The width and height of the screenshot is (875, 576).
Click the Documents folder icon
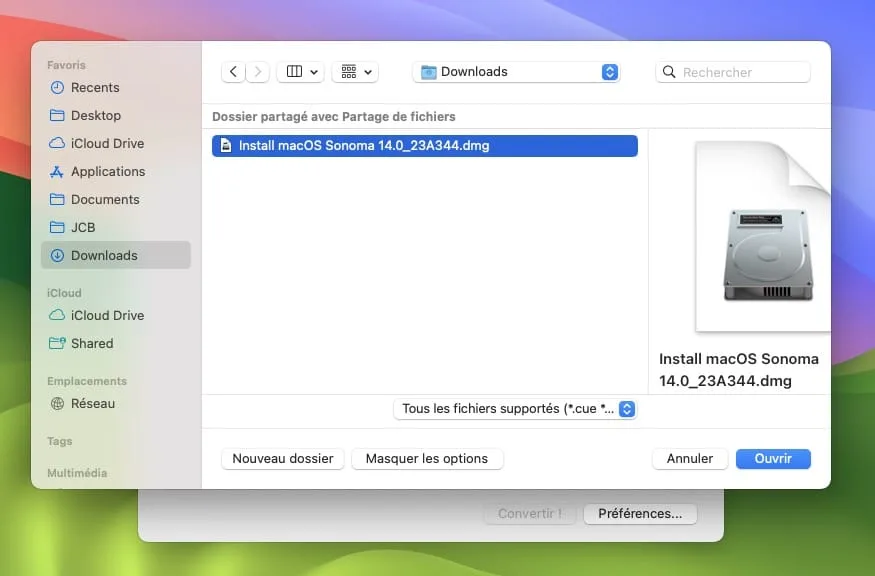coord(57,199)
